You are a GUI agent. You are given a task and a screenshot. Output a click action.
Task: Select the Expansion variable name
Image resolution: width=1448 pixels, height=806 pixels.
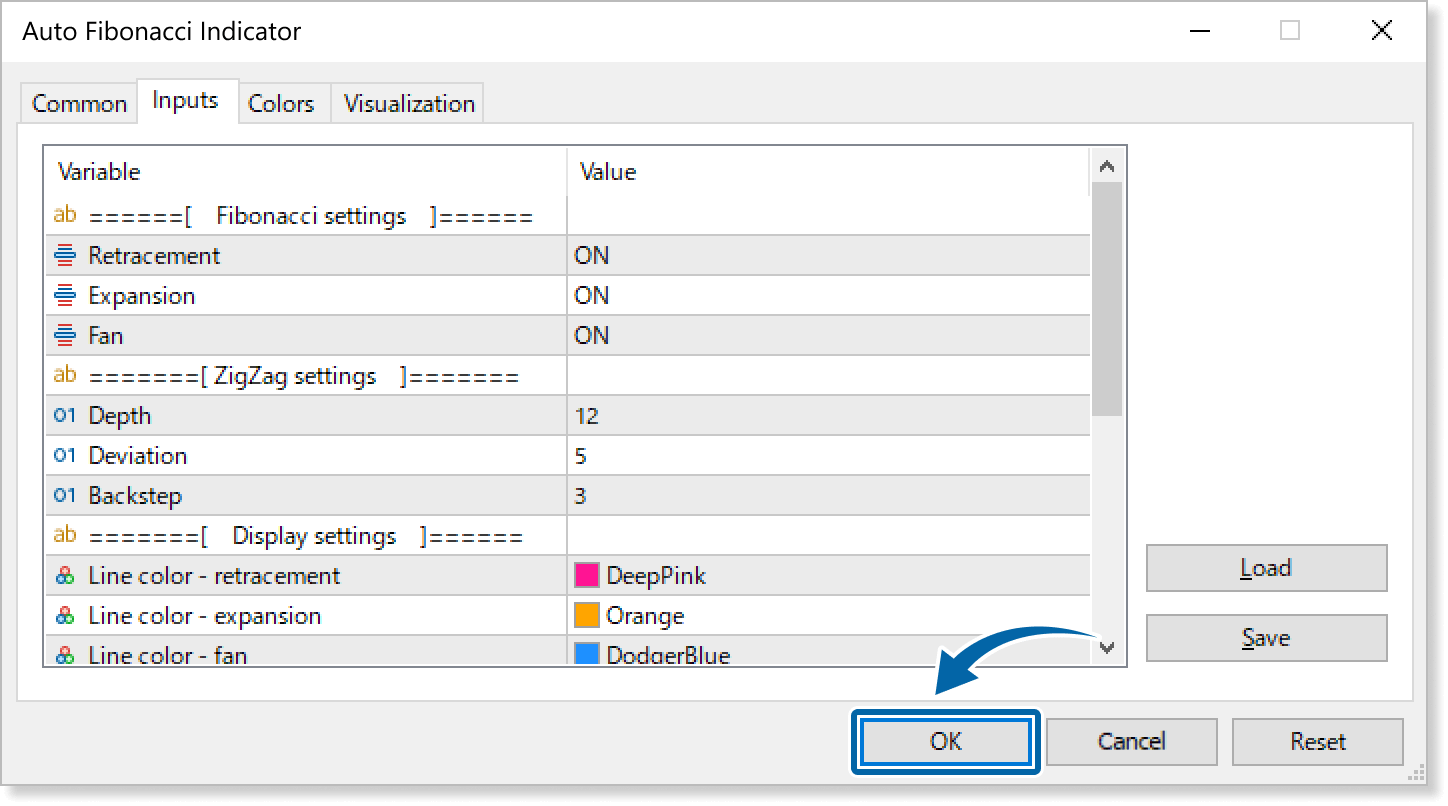142,296
